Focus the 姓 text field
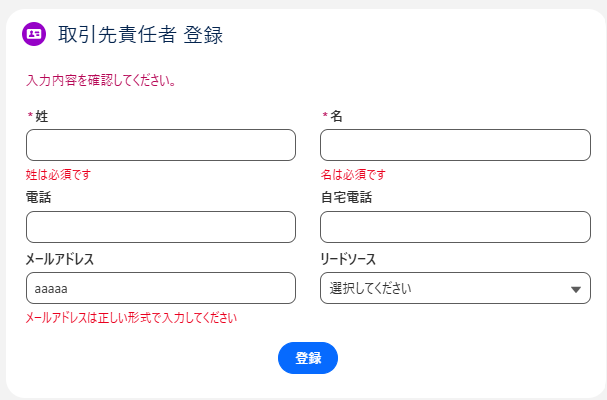 coord(160,145)
